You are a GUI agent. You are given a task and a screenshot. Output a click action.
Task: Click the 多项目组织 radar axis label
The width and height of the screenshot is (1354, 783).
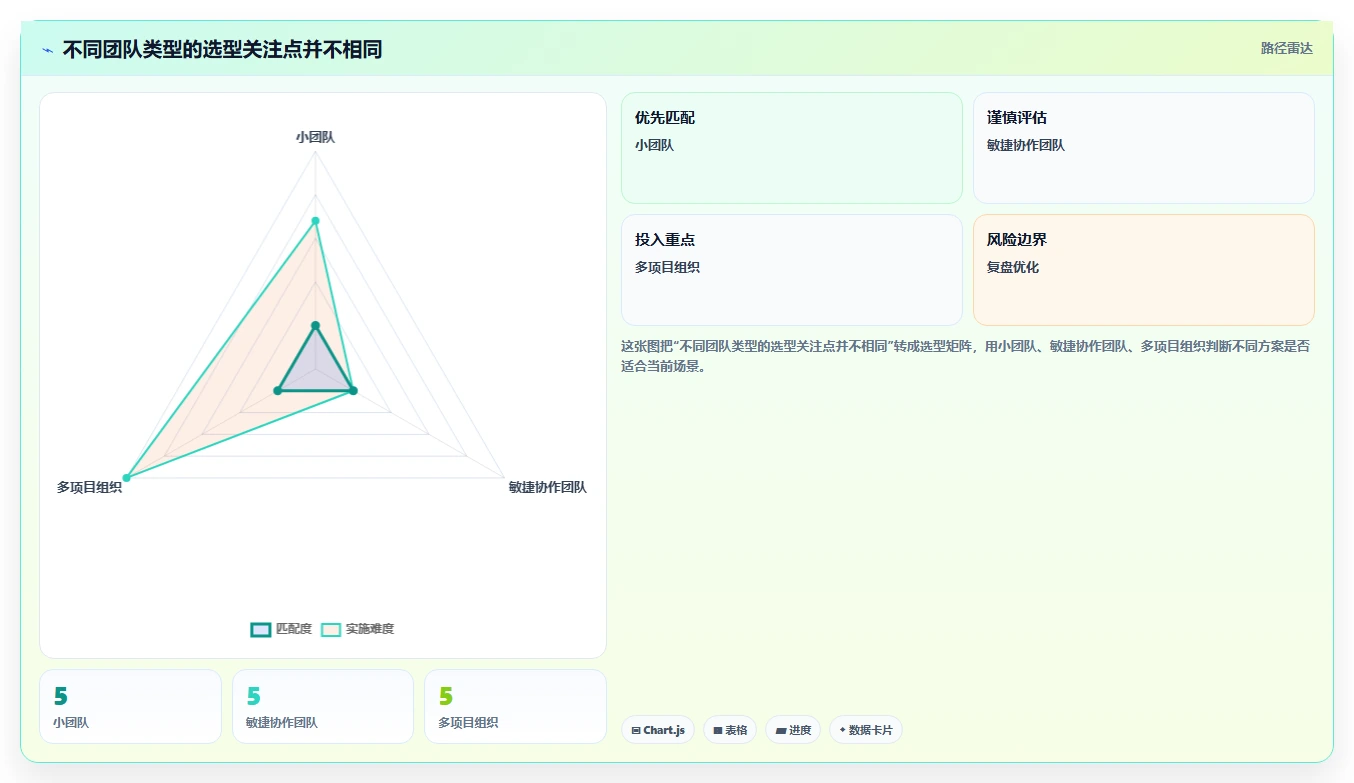[x=89, y=487]
